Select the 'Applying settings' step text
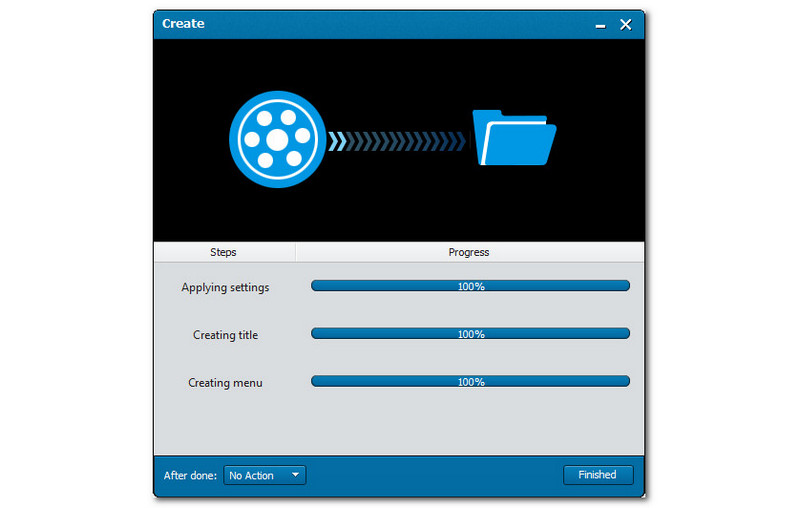800x508 pixels. (225, 288)
